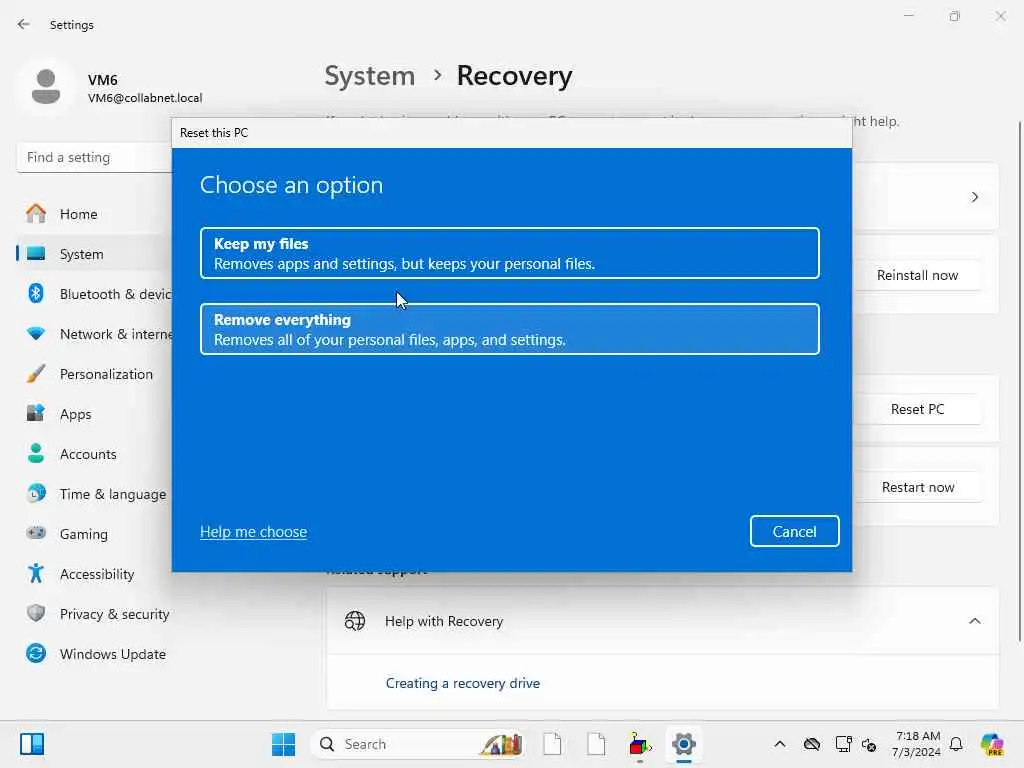1024x768 pixels.
Task: Click the taskbar Search box
Action: [x=418, y=744]
